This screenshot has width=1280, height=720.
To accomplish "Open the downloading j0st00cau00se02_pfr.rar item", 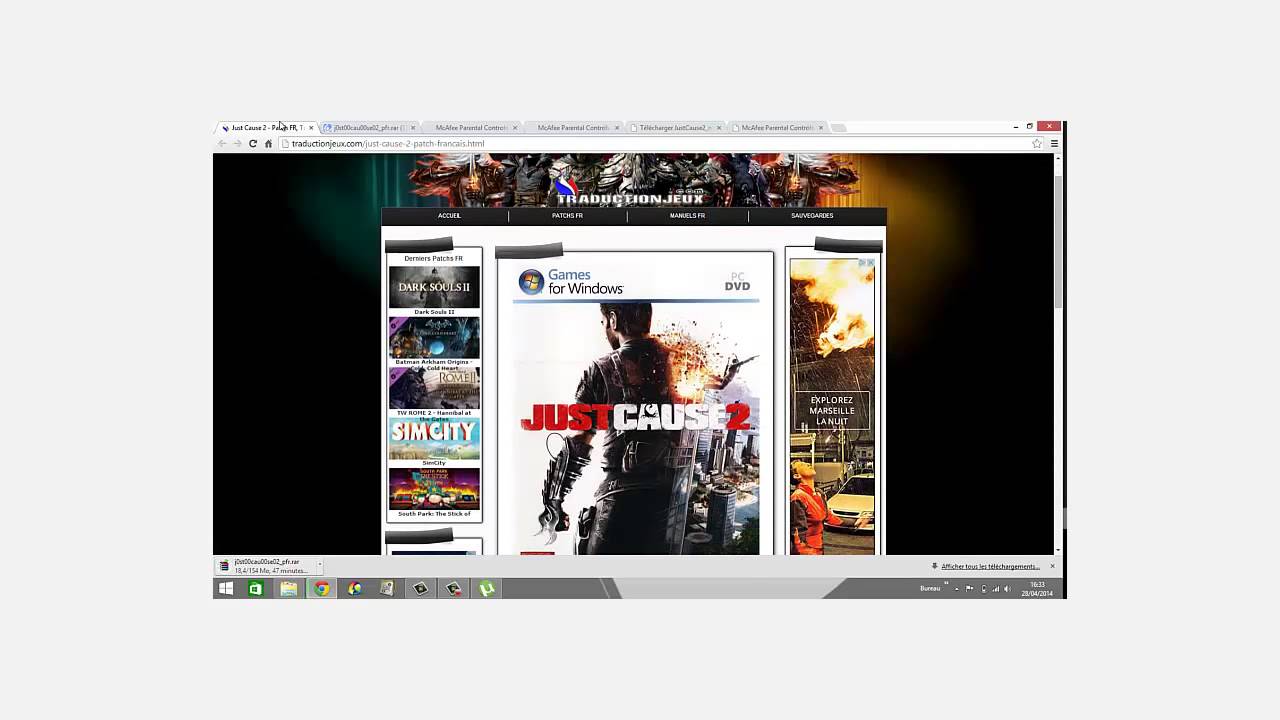I will pos(266,566).
